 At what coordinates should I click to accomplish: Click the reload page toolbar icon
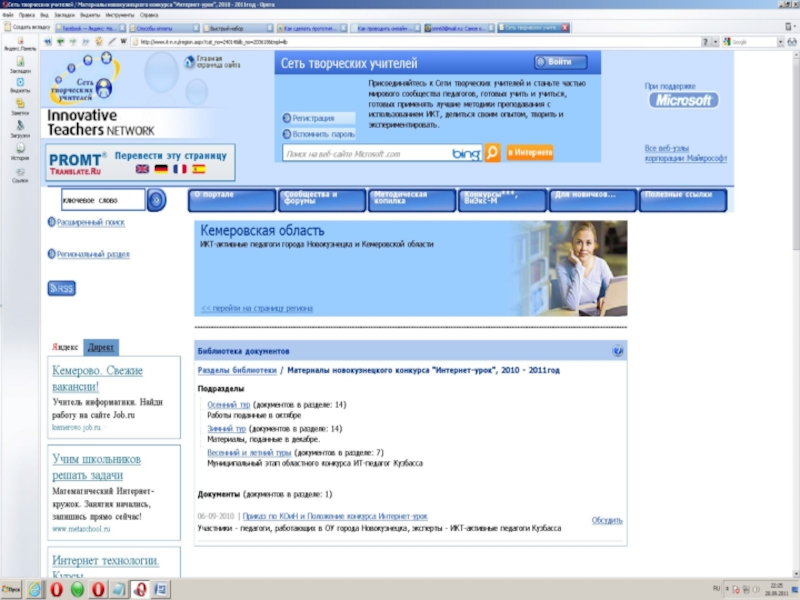pos(99,41)
